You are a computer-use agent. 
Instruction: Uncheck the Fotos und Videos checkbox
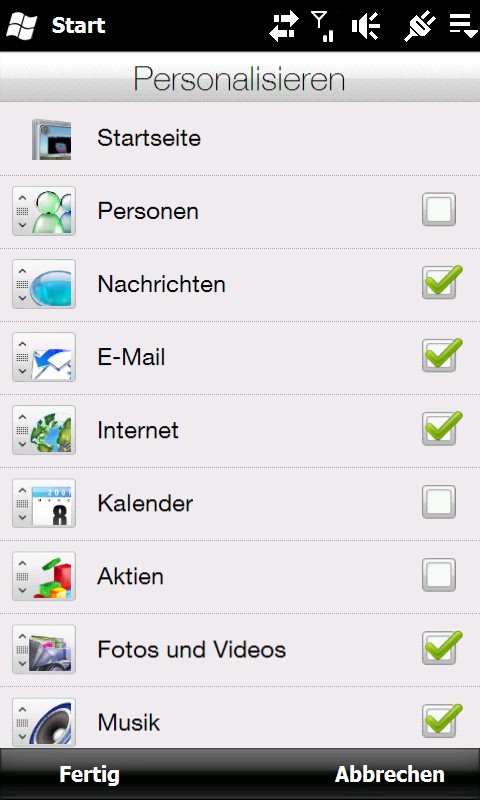point(440,647)
